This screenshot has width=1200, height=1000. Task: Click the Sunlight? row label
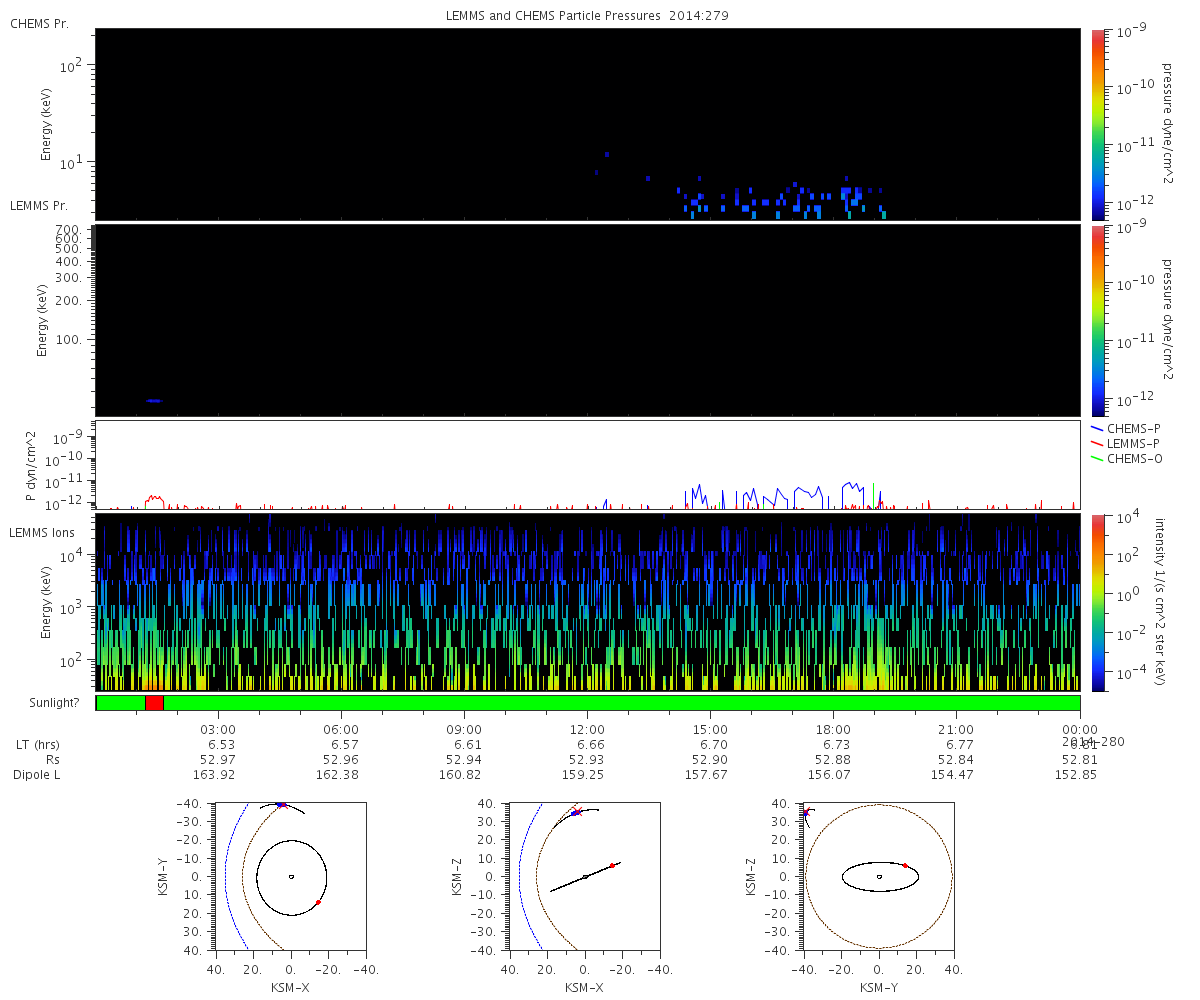[39, 703]
